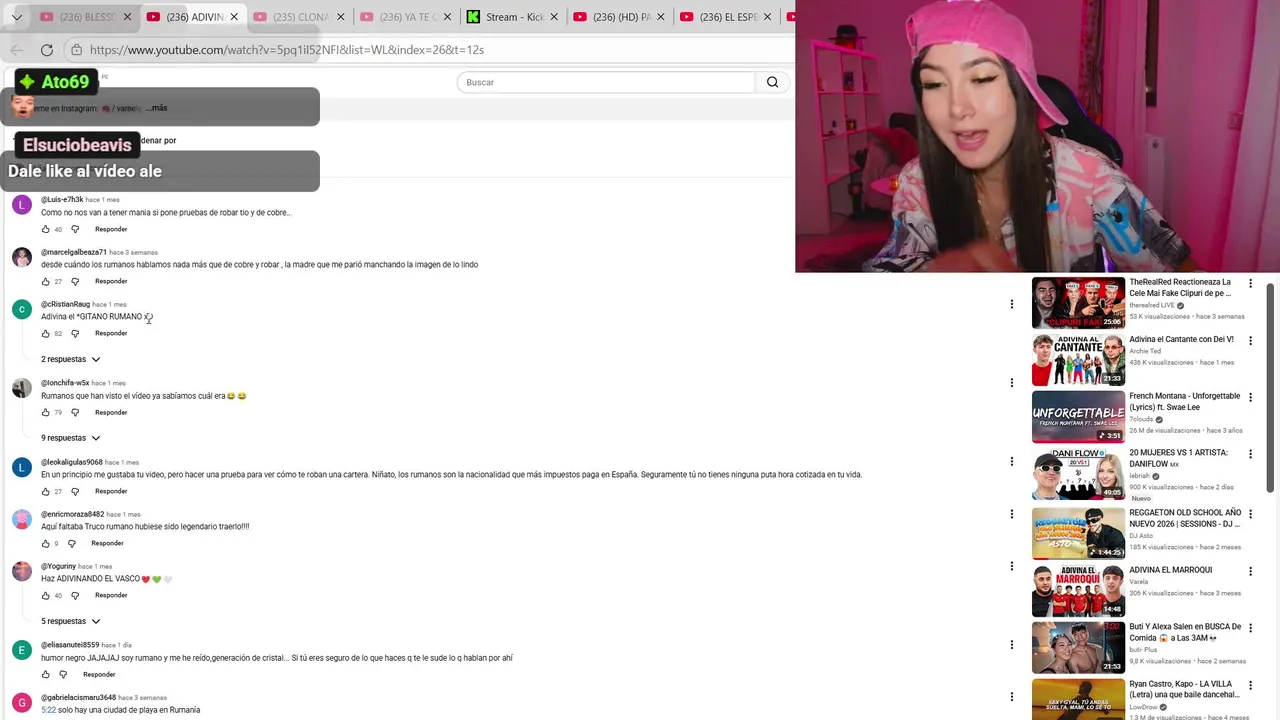This screenshot has height=720, width=1280.
Task: Open options menu for Adivina el Cantante video
Action: coord(1250,340)
